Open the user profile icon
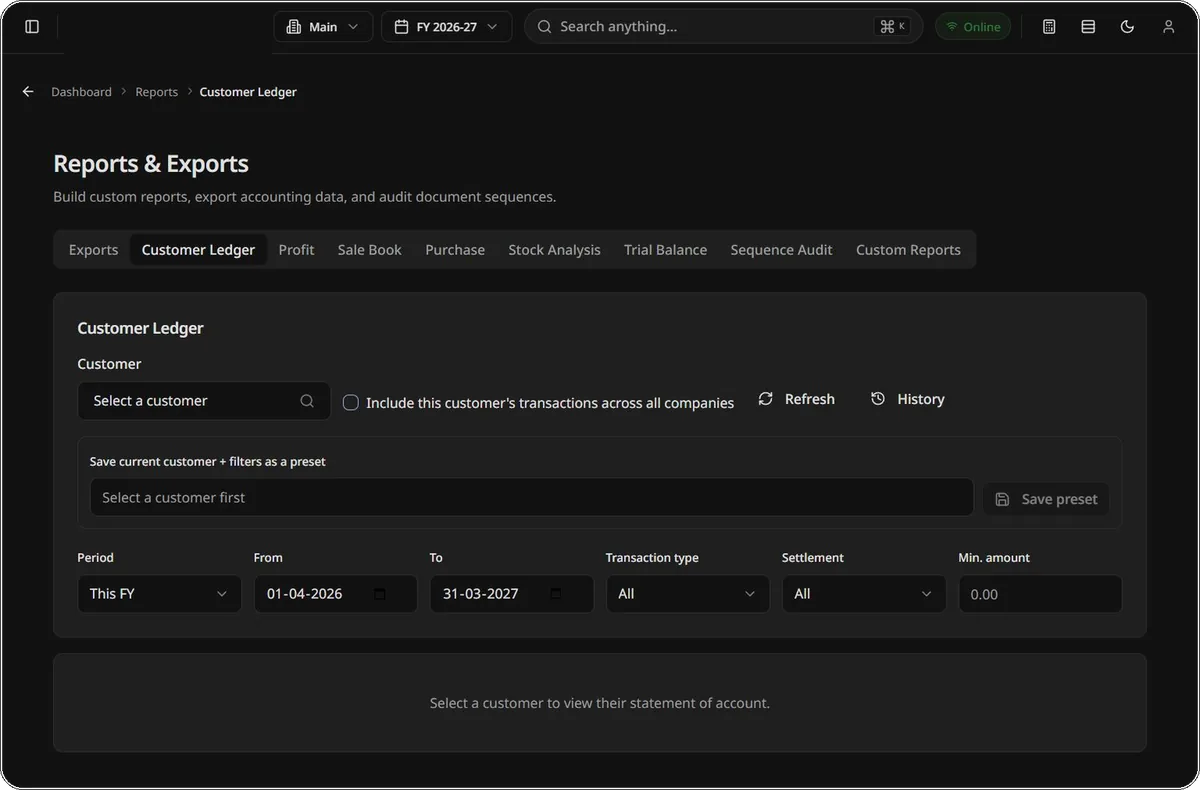Screen dimensions: 1200x790 click(x=1168, y=27)
